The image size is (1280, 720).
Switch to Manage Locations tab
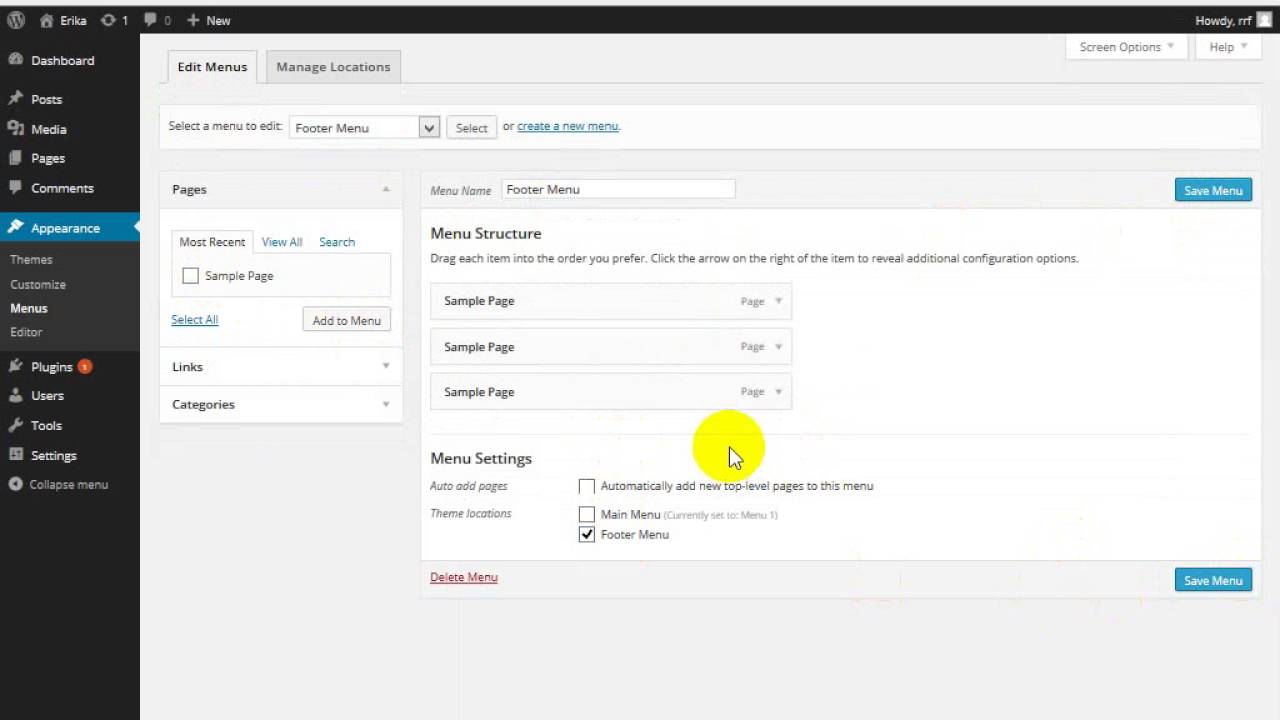point(333,67)
